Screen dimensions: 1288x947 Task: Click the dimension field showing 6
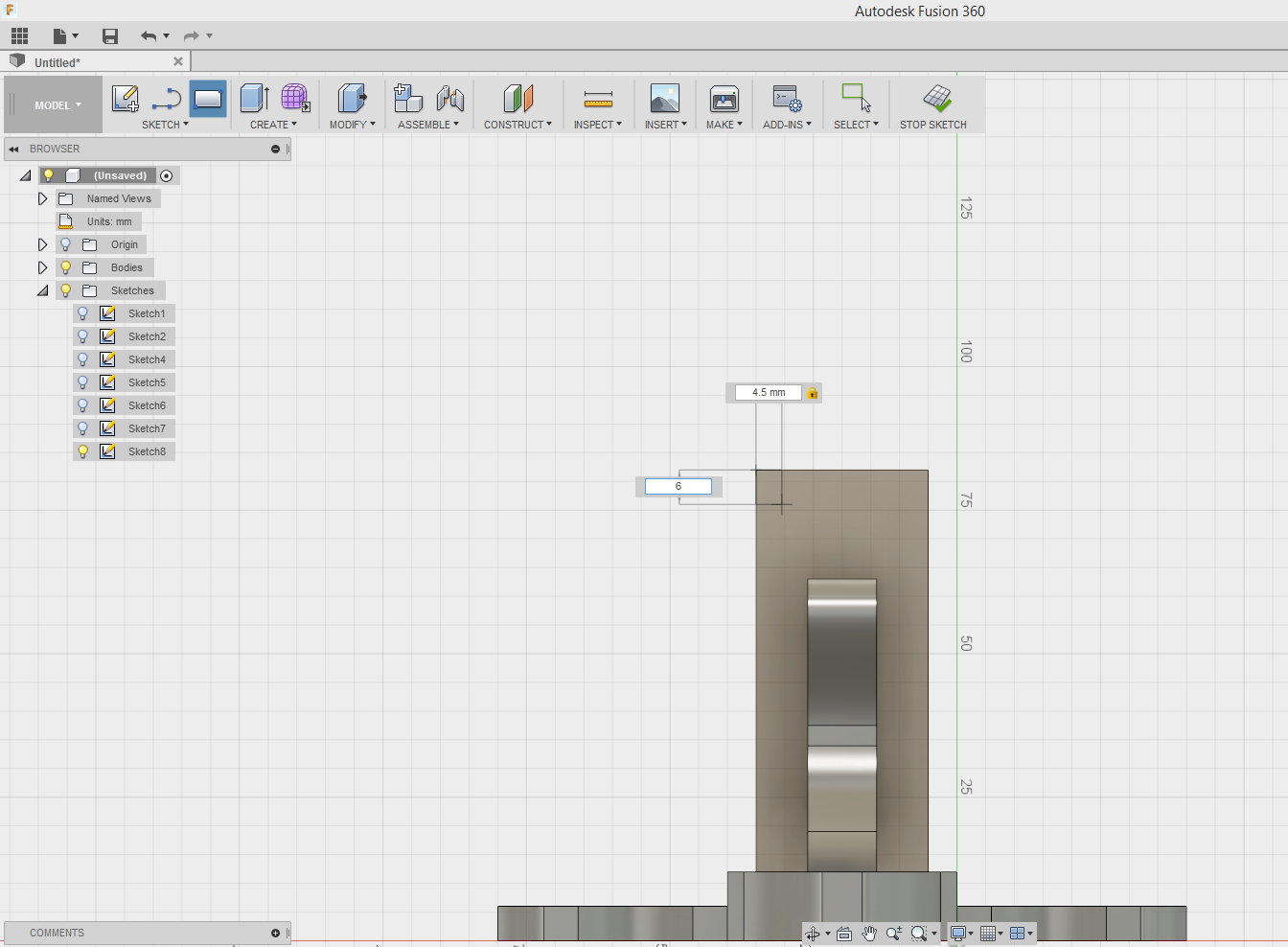coord(678,486)
